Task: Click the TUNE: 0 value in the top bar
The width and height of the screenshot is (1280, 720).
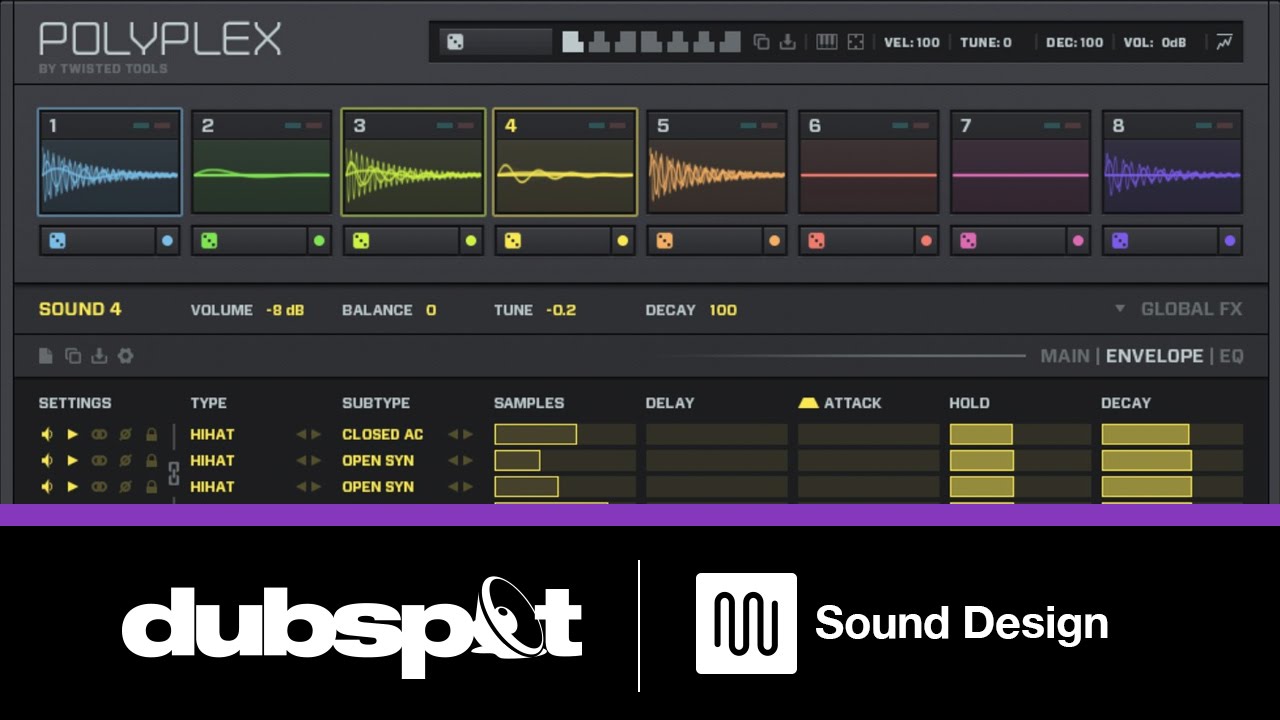Action: 986,42
